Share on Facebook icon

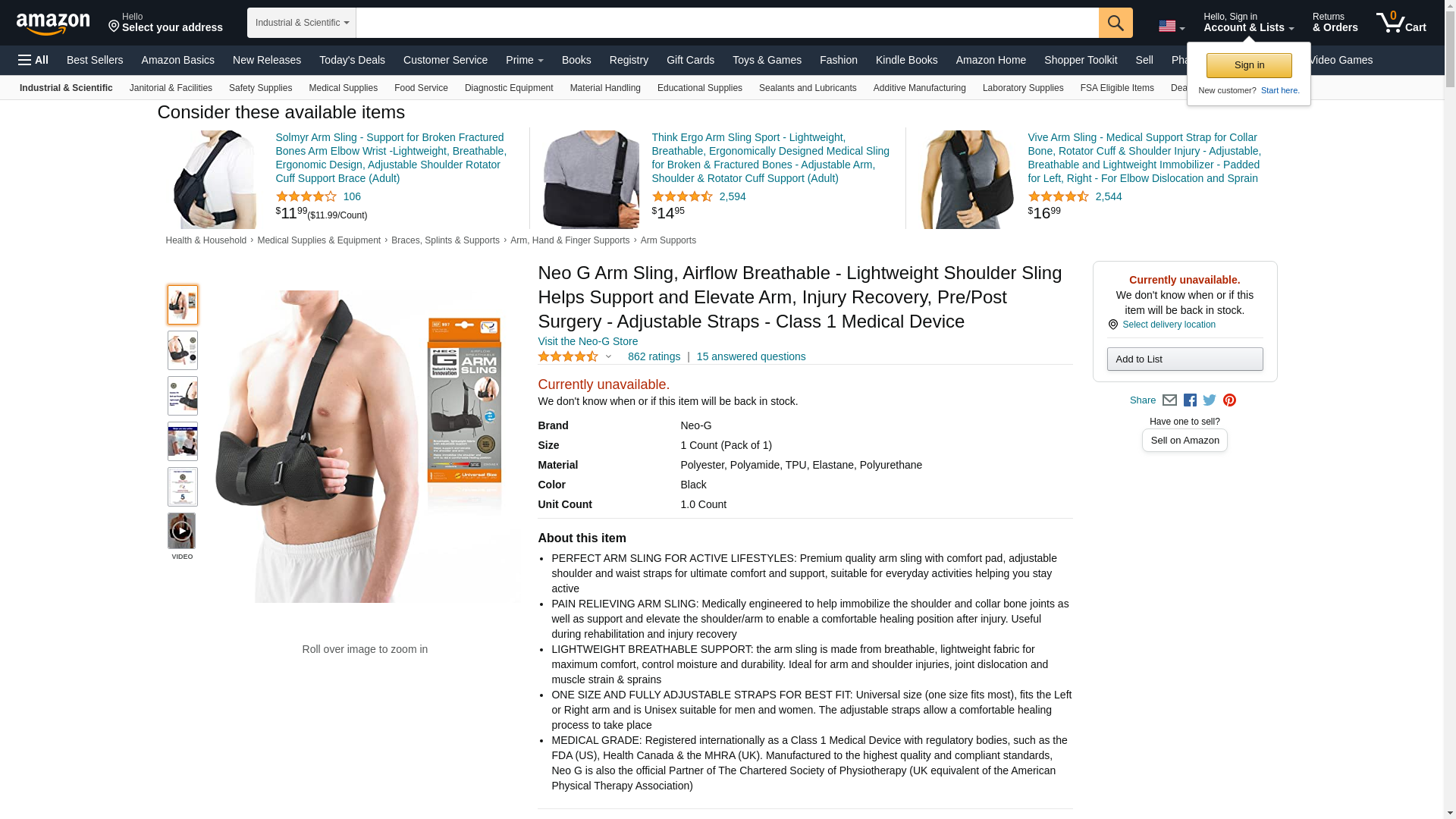point(1190,400)
